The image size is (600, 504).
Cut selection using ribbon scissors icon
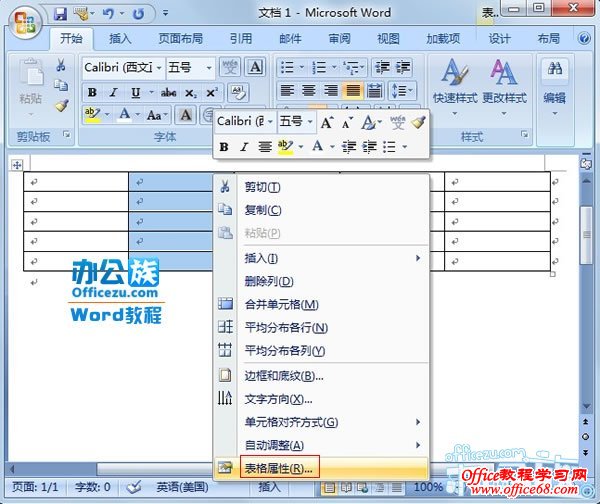coord(60,65)
